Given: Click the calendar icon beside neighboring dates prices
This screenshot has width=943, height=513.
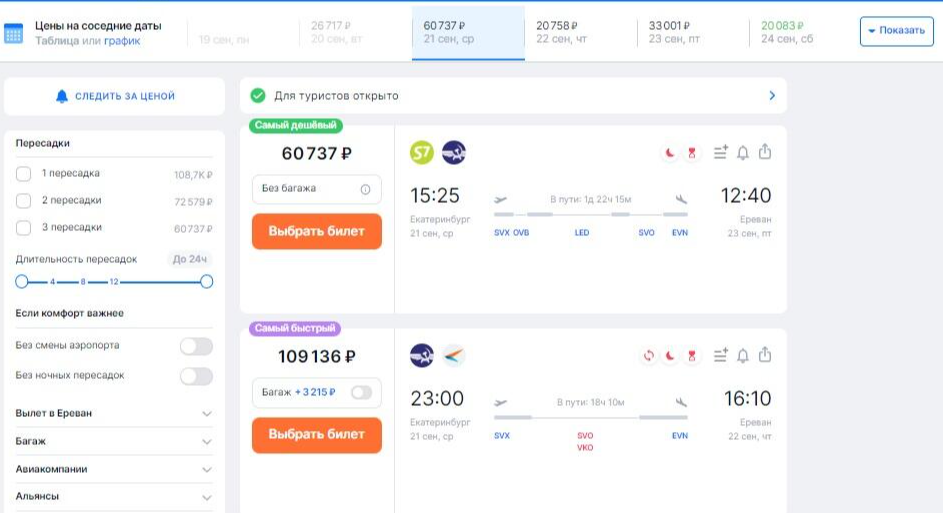Looking at the screenshot, I should [14, 34].
